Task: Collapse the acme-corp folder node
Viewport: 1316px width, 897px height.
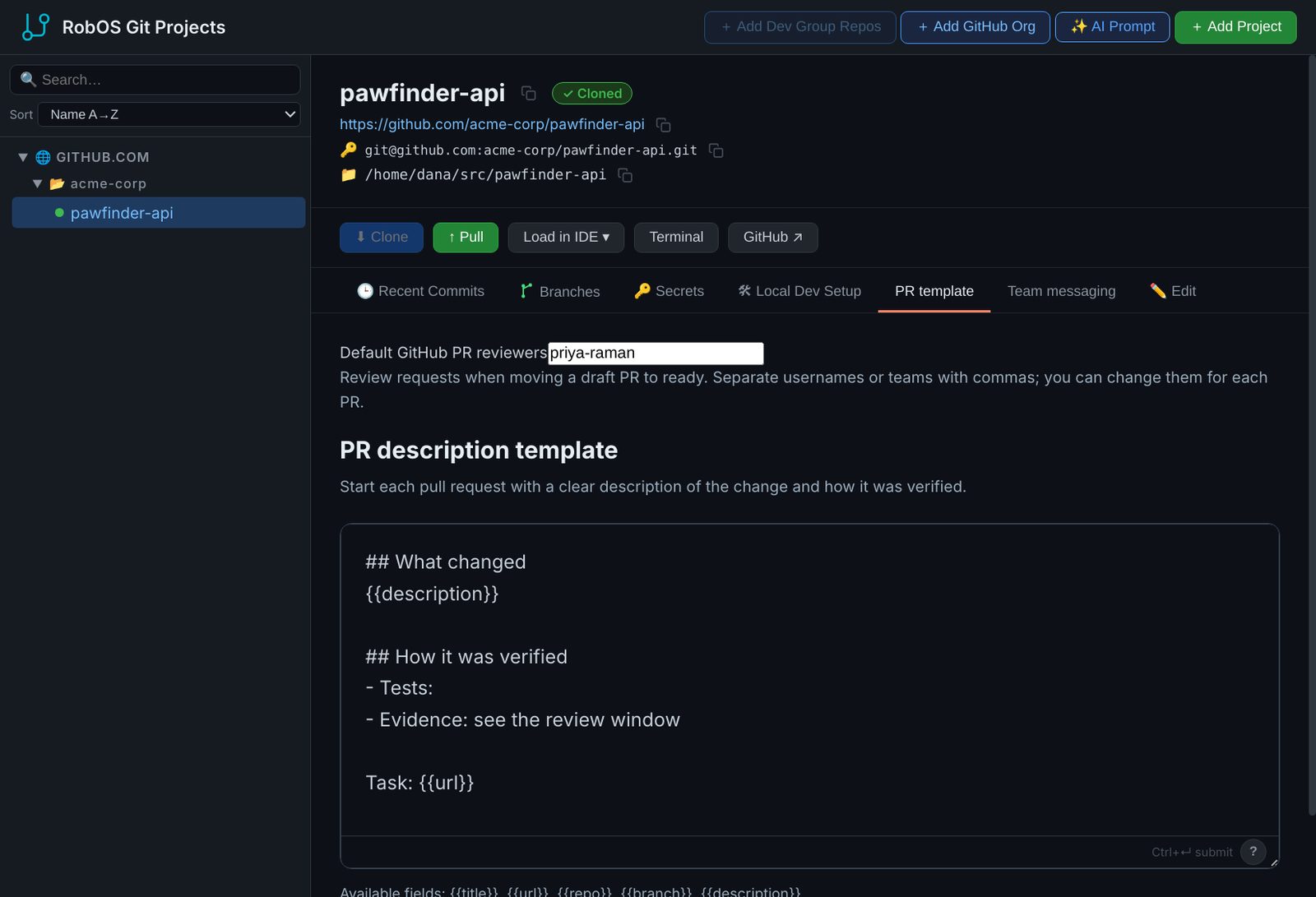Action: click(37, 183)
